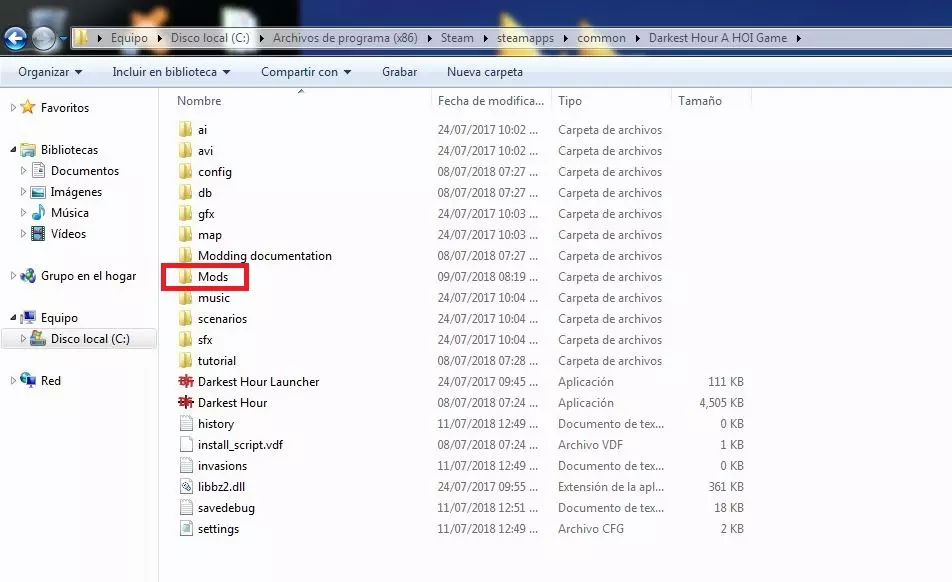Open the Compartir con menu
The image size is (952, 582).
point(306,72)
